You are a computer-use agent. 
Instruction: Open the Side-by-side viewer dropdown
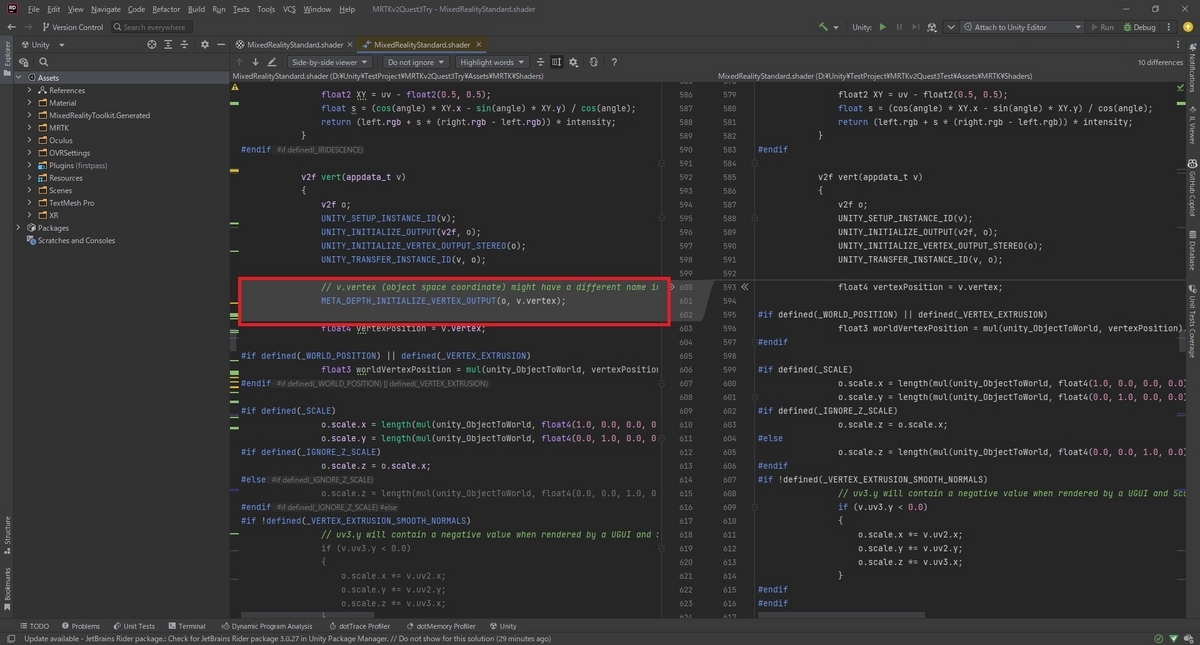[x=329, y=62]
